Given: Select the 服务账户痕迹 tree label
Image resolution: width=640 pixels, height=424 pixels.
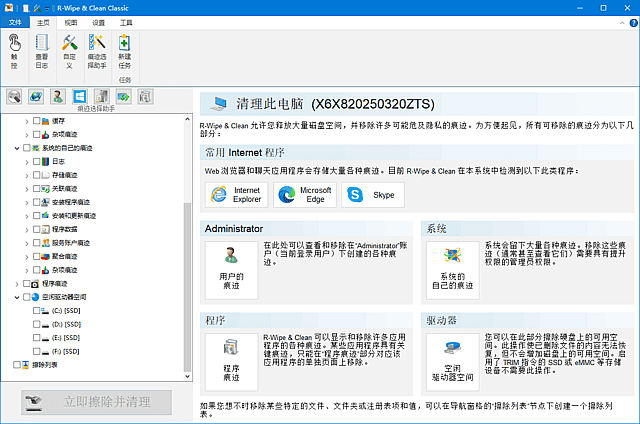Looking at the screenshot, I should (71, 243).
